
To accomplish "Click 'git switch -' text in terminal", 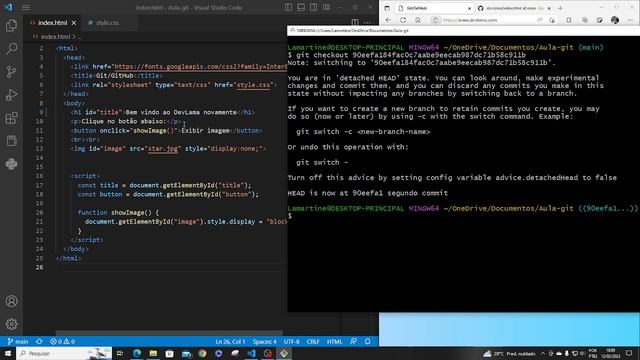I will point(322,162).
